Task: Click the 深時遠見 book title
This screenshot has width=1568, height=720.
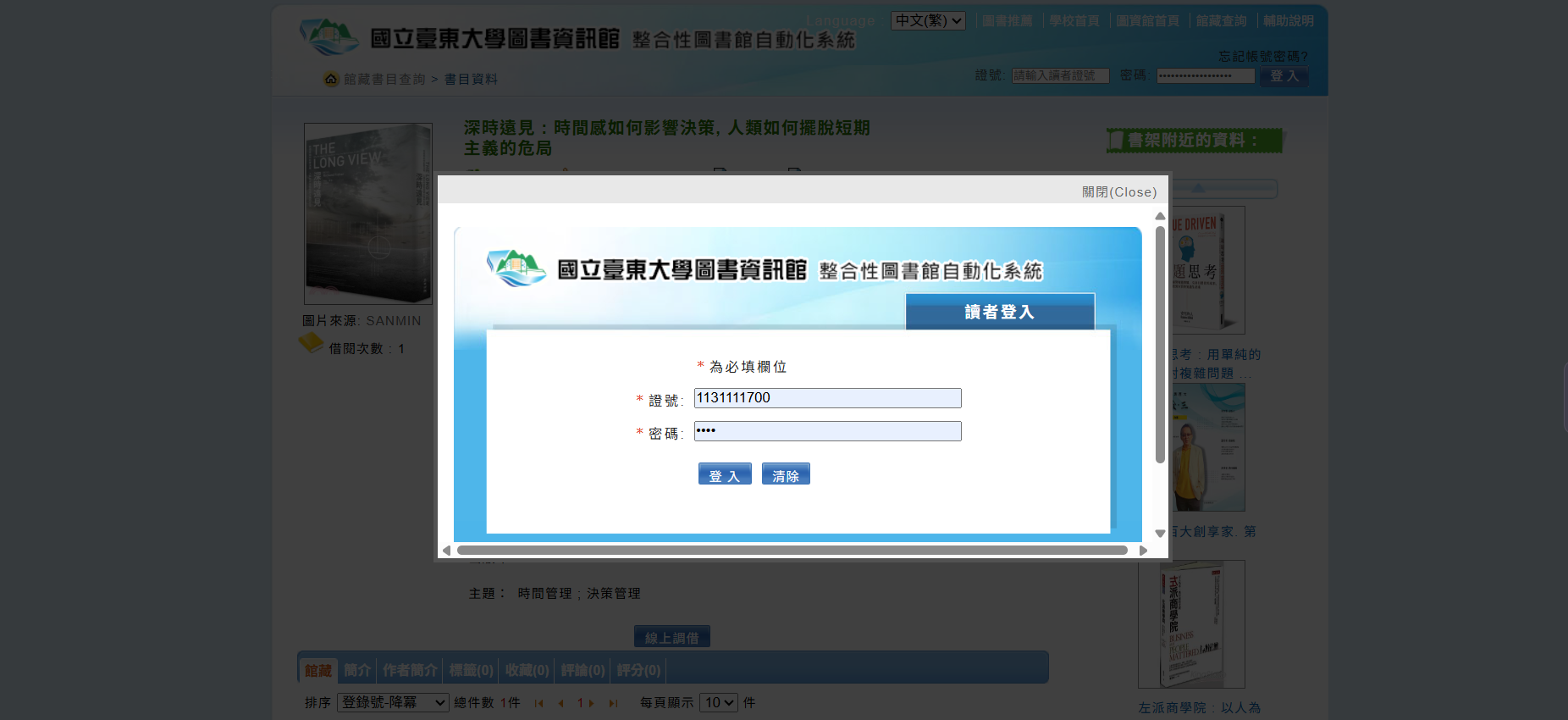Action: point(667,137)
